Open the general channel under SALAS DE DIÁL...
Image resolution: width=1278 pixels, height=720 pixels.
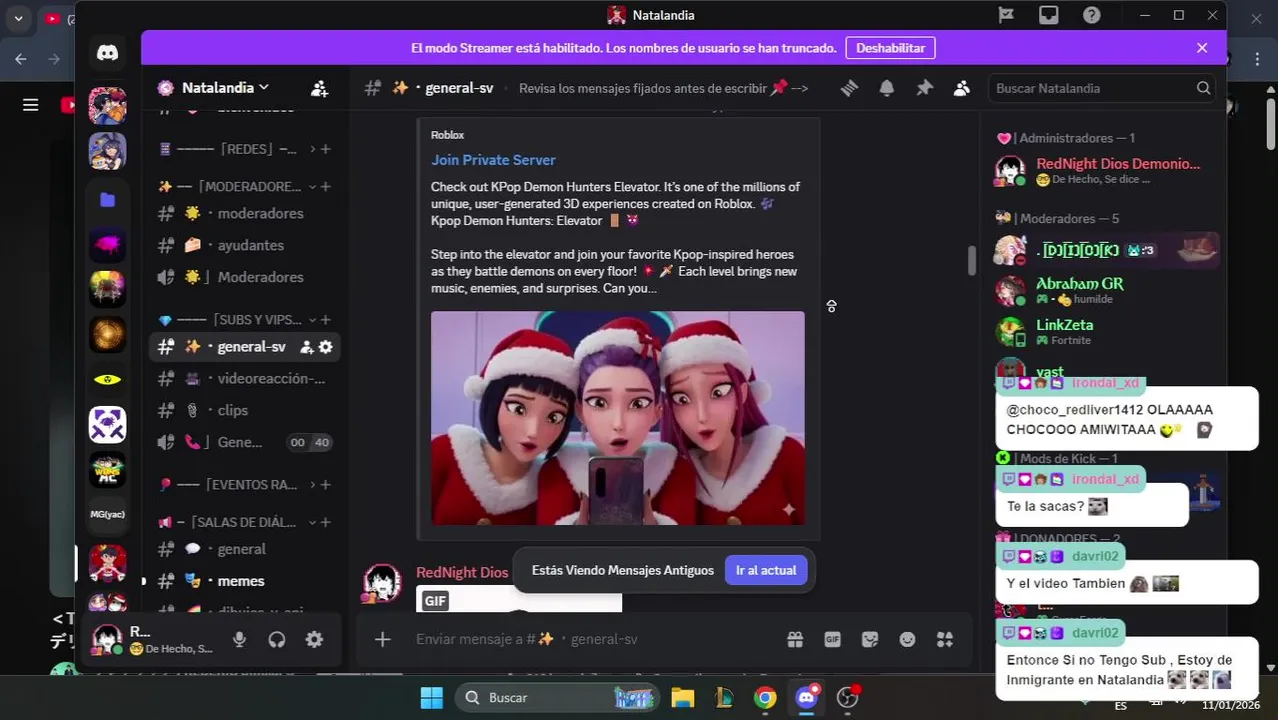pos(245,549)
